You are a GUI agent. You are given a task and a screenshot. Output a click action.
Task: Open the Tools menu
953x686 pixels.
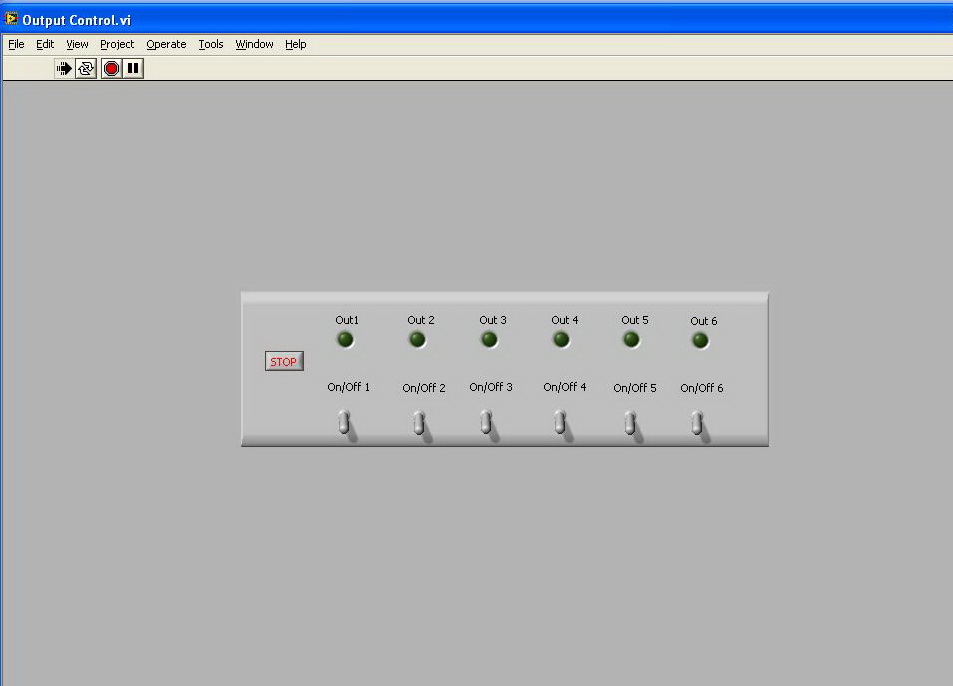(x=211, y=44)
